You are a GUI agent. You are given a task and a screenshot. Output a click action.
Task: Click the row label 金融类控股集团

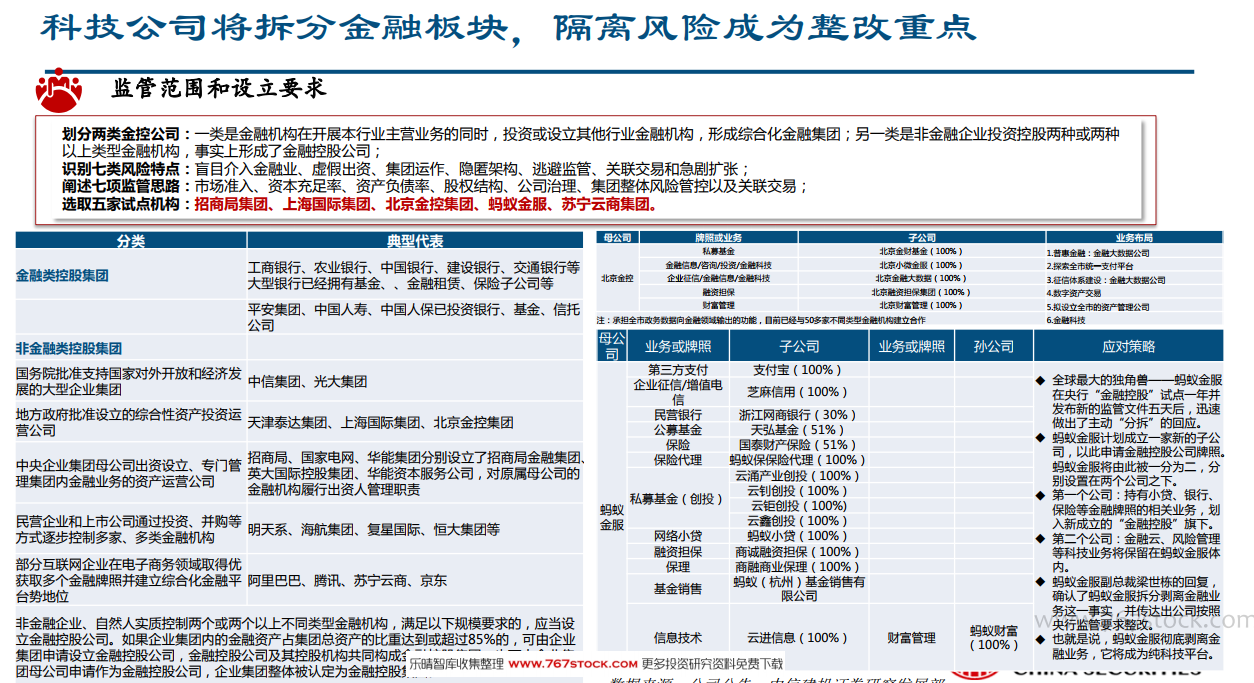pos(62,275)
